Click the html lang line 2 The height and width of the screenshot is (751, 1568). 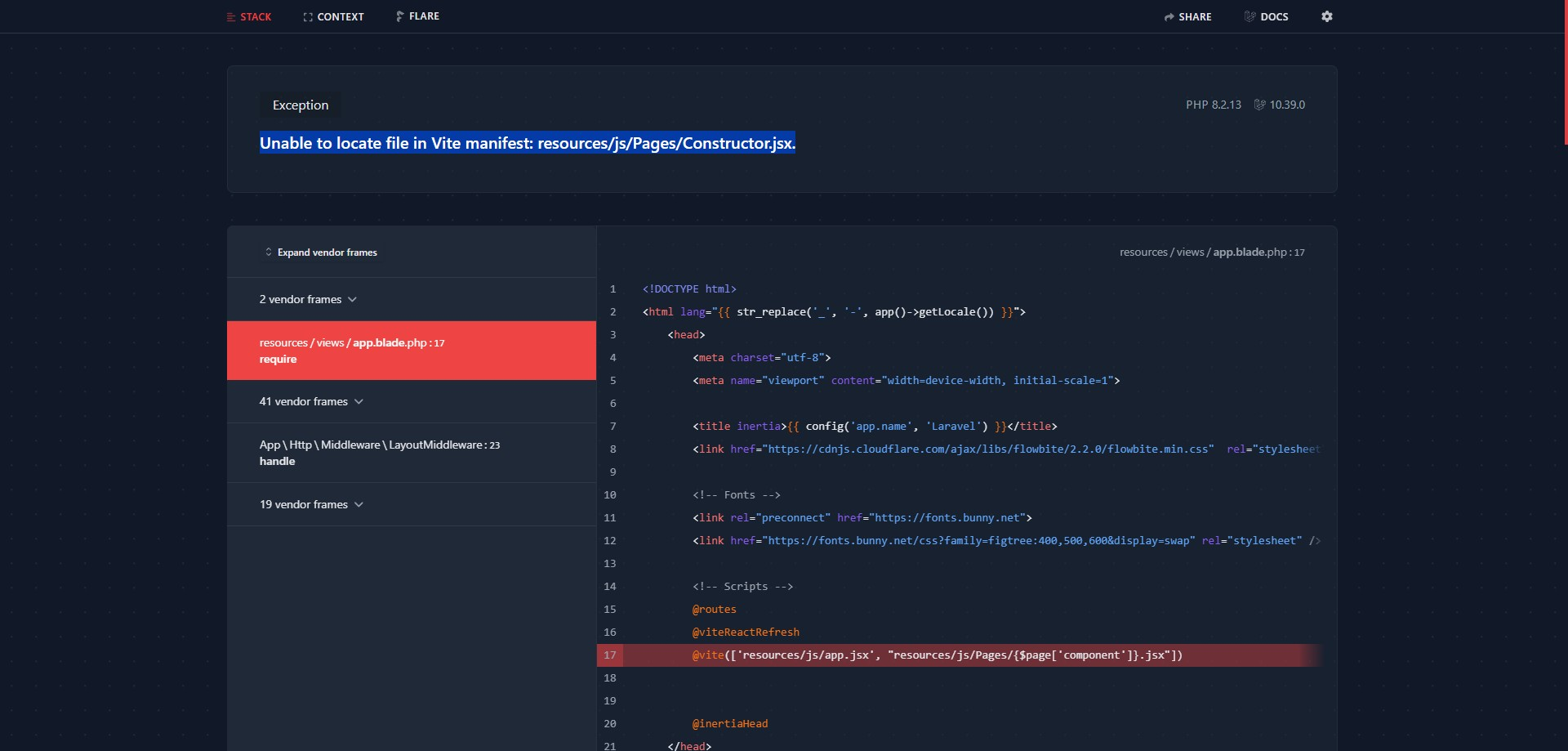(x=834, y=312)
